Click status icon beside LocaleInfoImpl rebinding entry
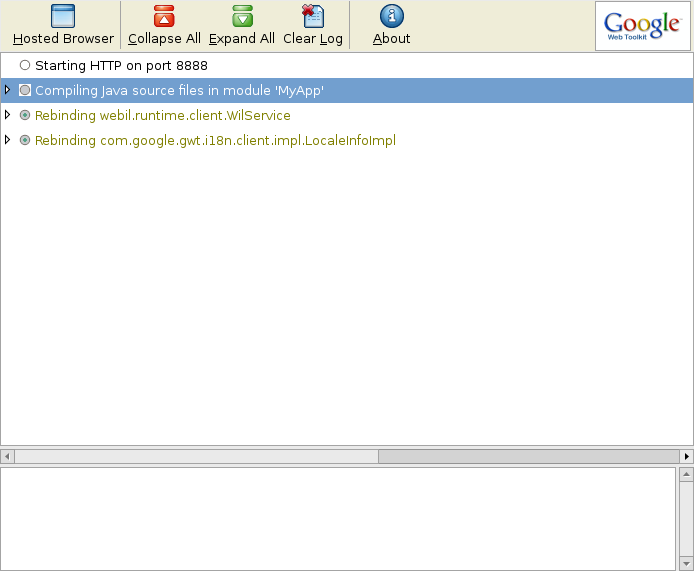The height and width of the screenshot is (571, 694). pos(25,140)
